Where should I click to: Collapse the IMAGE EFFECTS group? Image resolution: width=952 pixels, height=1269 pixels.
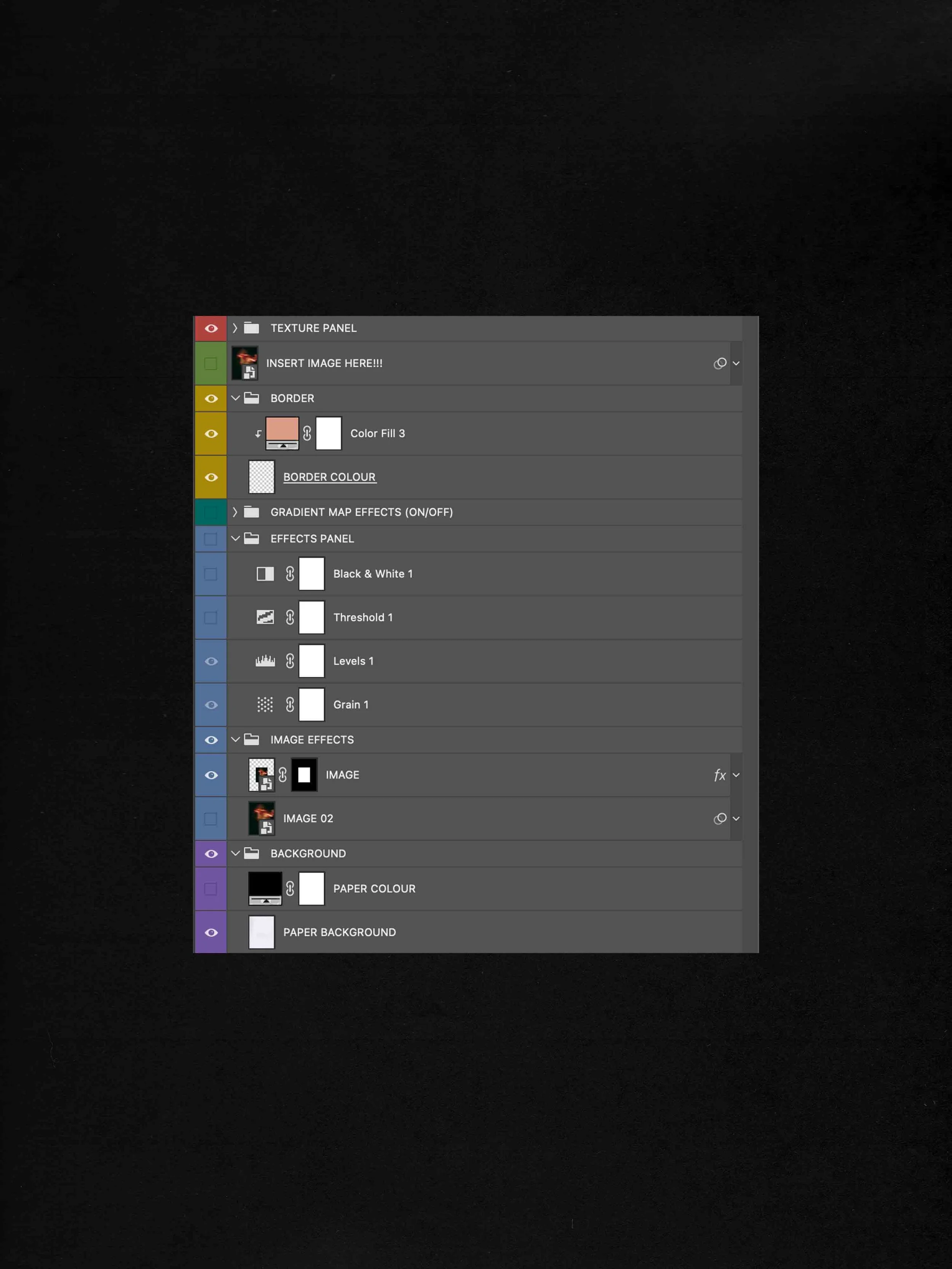235,739
